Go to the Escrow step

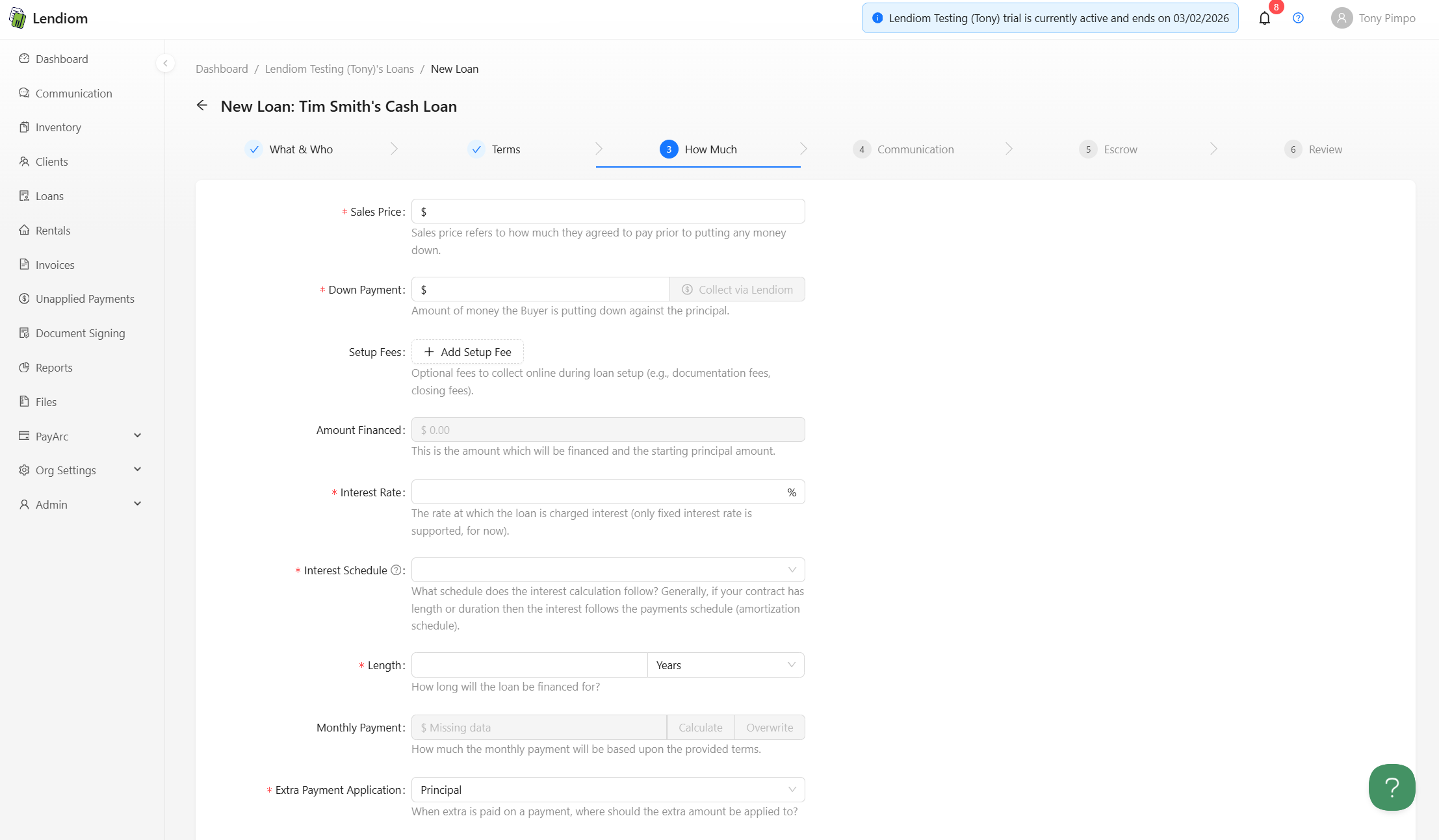tap(1108, 149)
